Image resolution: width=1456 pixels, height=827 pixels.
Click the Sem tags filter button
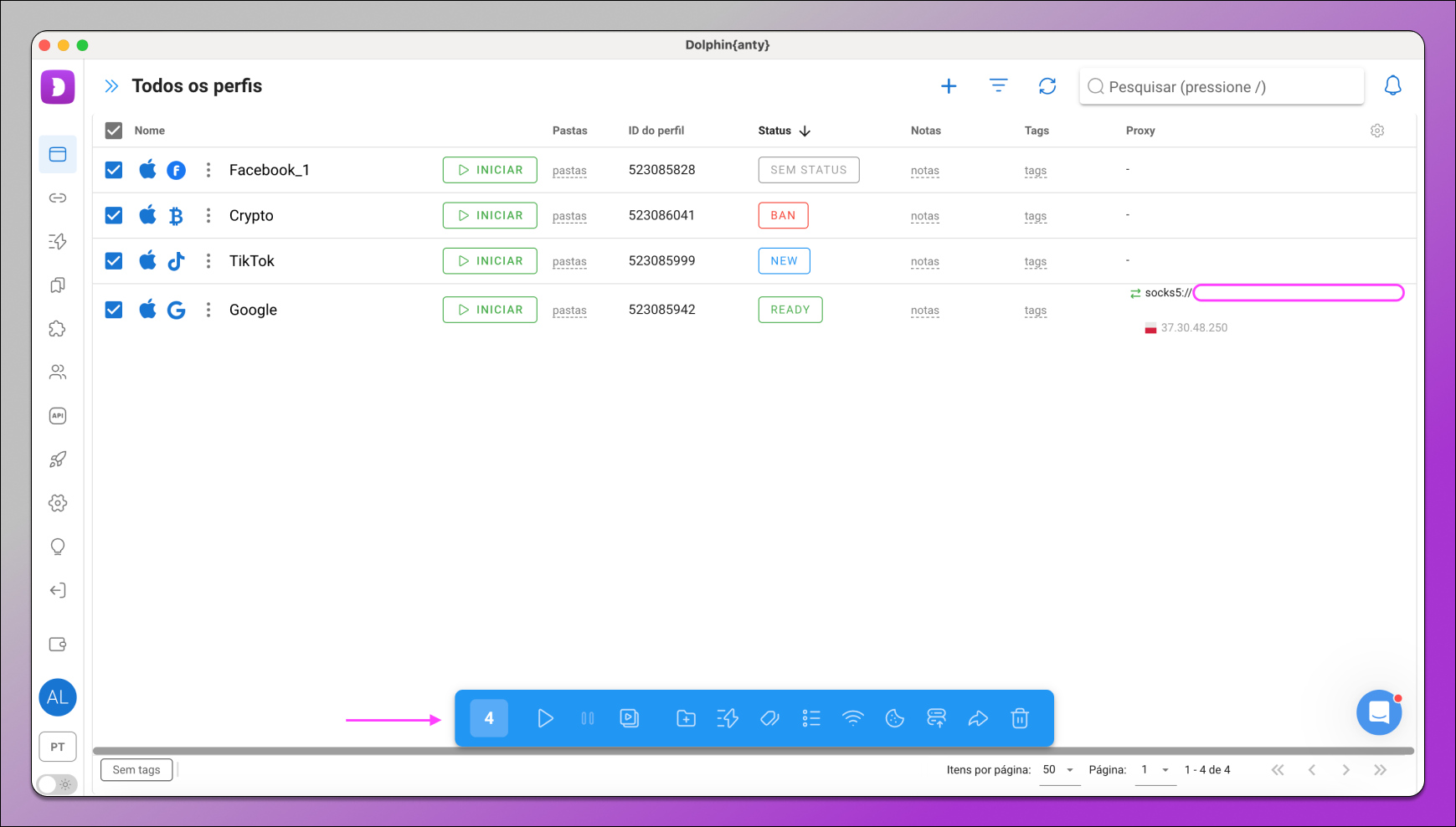[136, 770]
